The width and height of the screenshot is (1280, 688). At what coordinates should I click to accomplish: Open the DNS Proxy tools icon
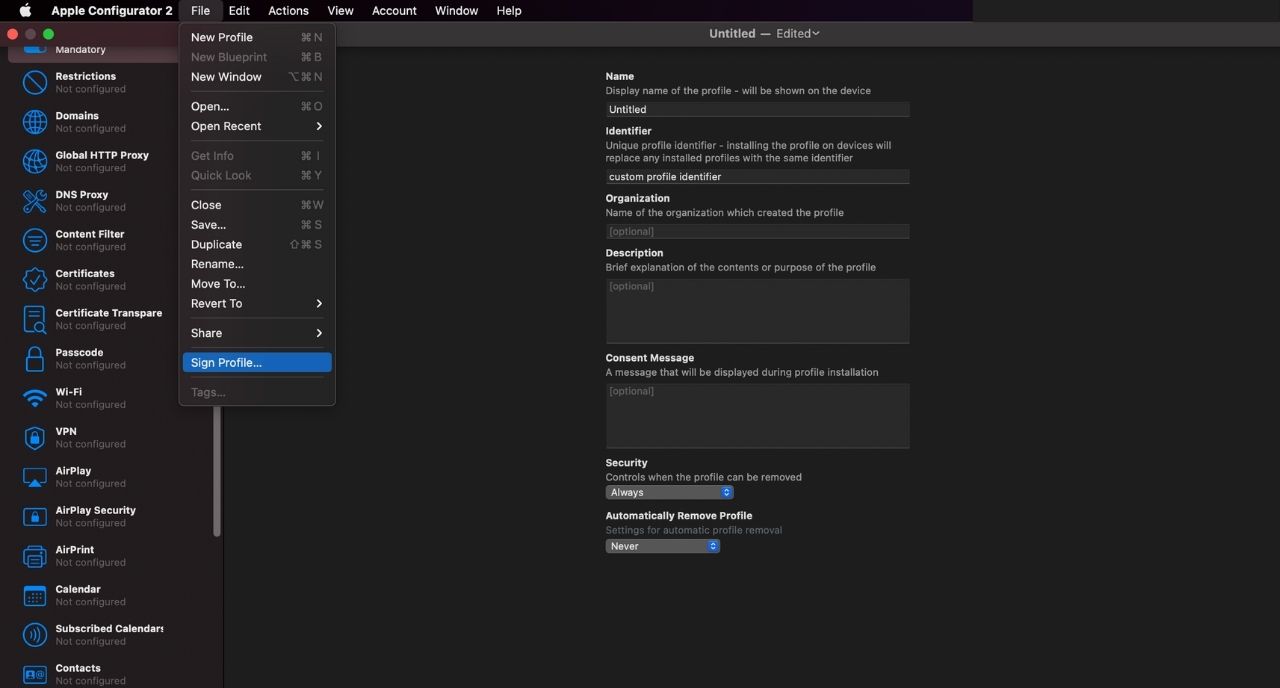(35, 201)
